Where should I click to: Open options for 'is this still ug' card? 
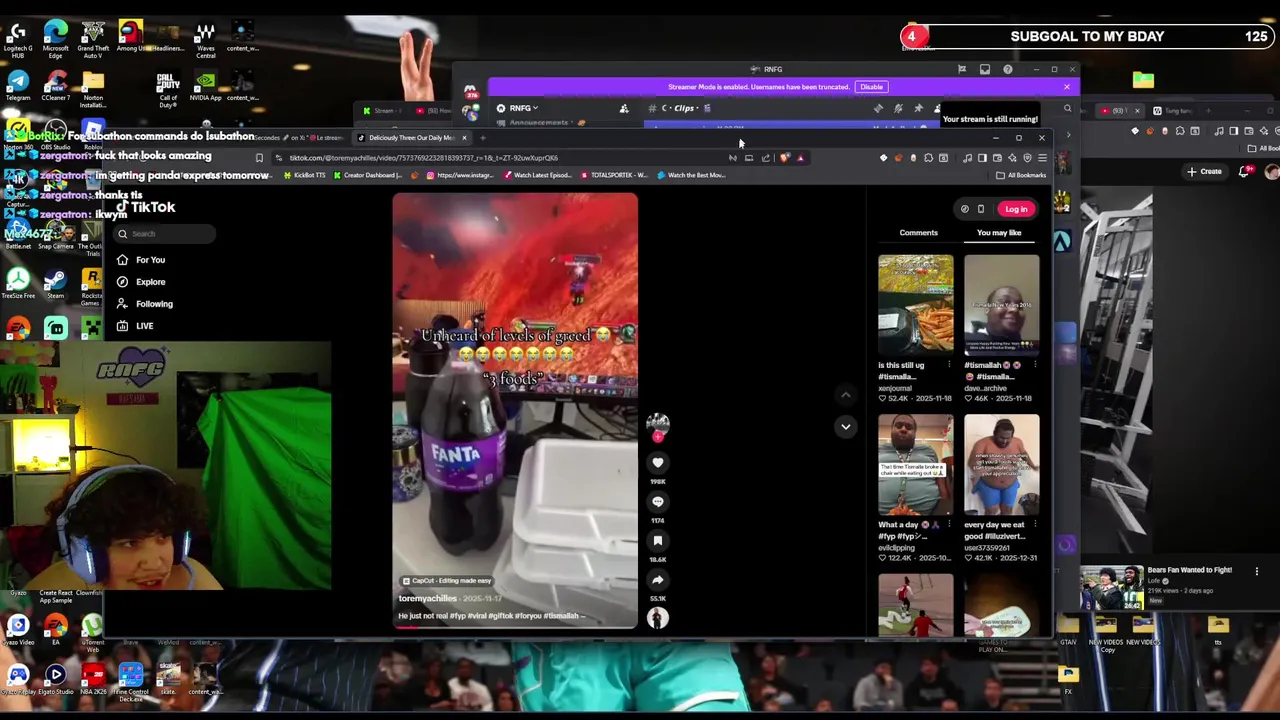(x=949, y=365)
